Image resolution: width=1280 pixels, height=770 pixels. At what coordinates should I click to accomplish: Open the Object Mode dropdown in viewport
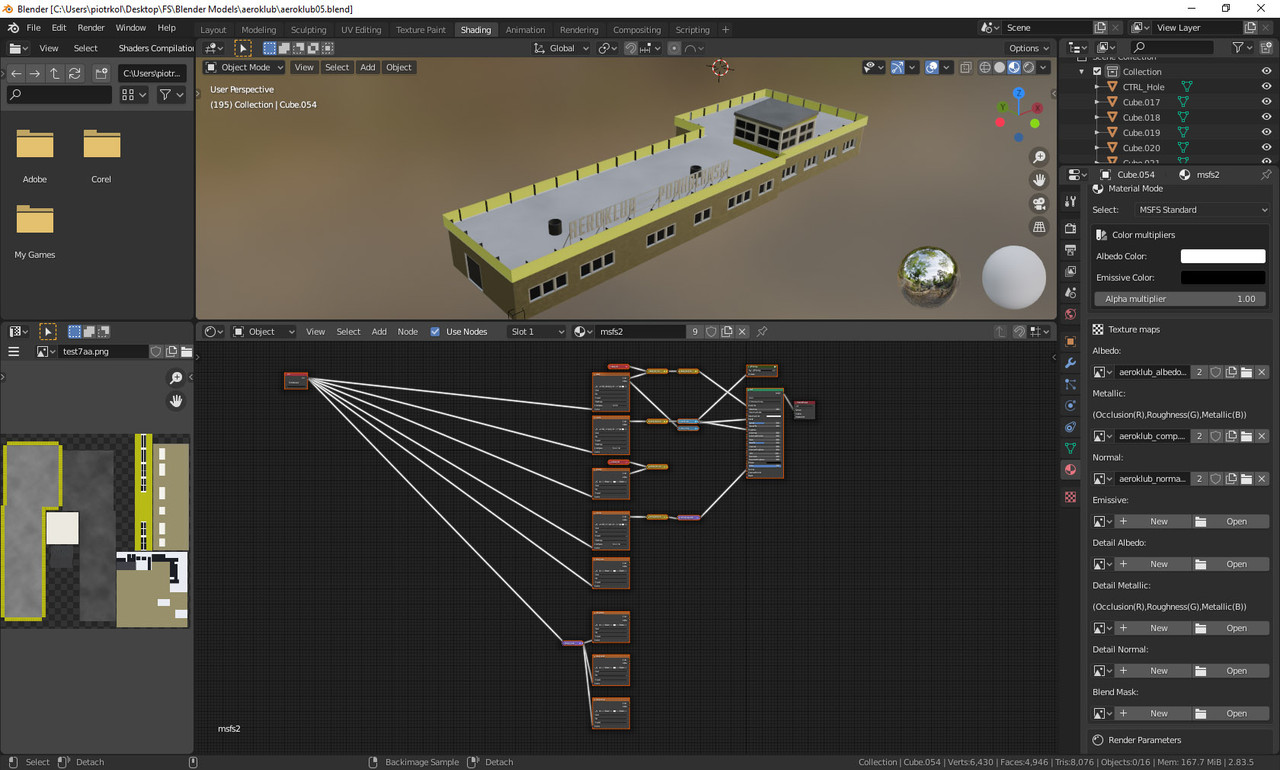[x=245, y=68]
